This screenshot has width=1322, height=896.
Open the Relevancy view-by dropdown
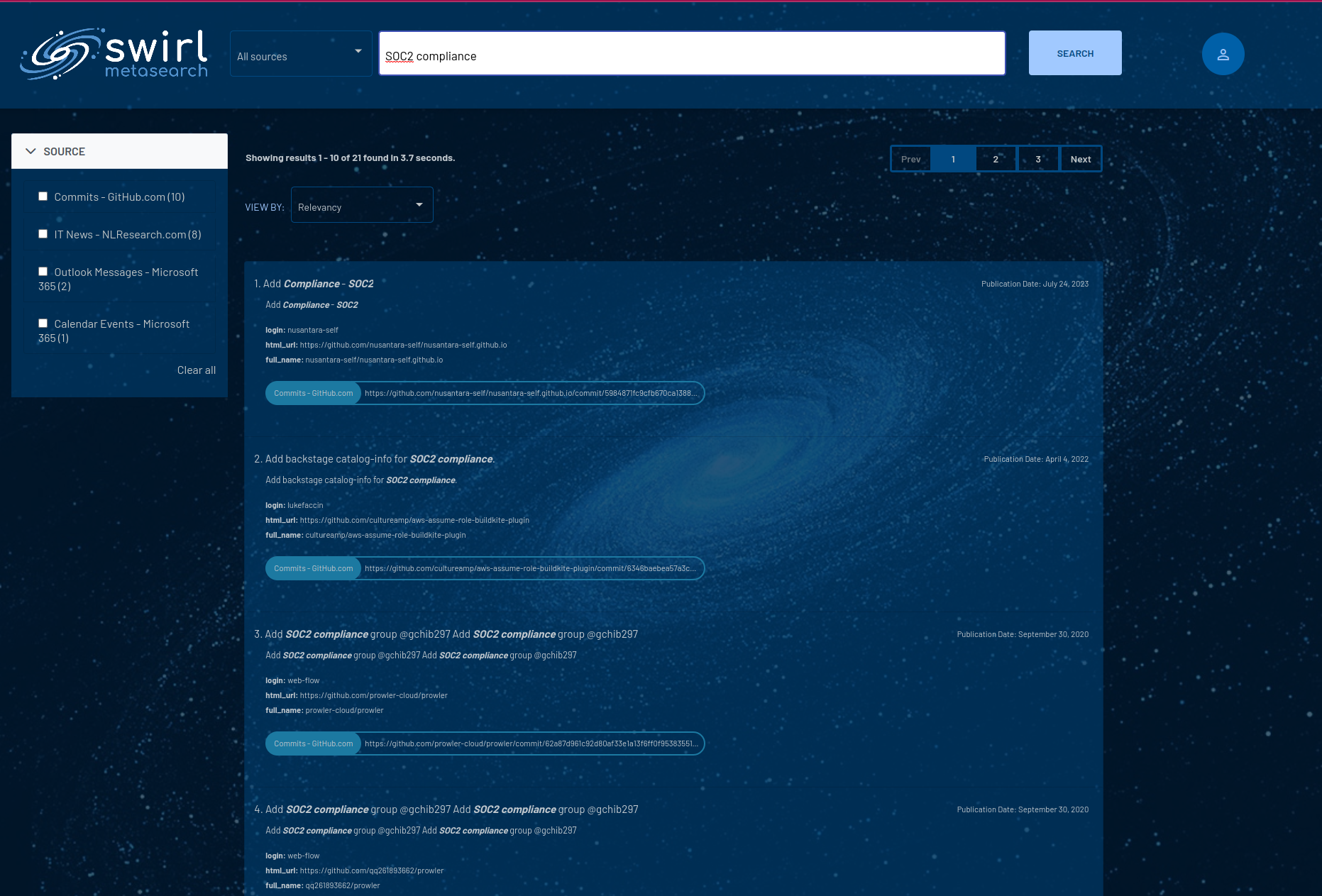(x=362, y=205)
